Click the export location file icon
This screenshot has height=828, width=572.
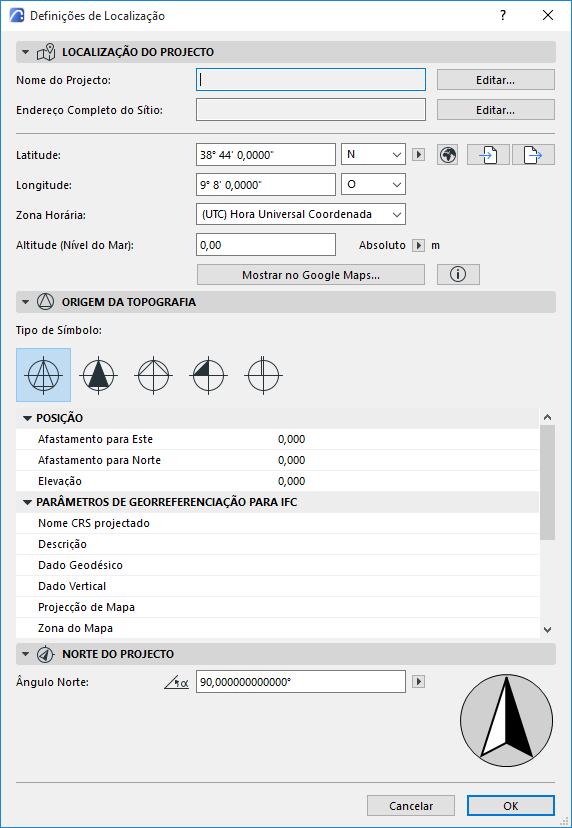(x=533, y=155)
